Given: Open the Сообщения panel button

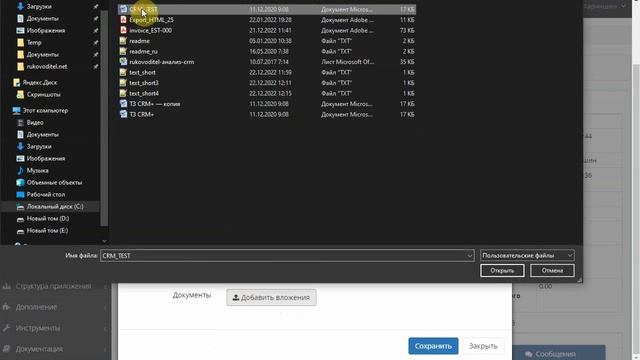Looking at the screenshot, I should pyautogui.click(x=558, y=353).
